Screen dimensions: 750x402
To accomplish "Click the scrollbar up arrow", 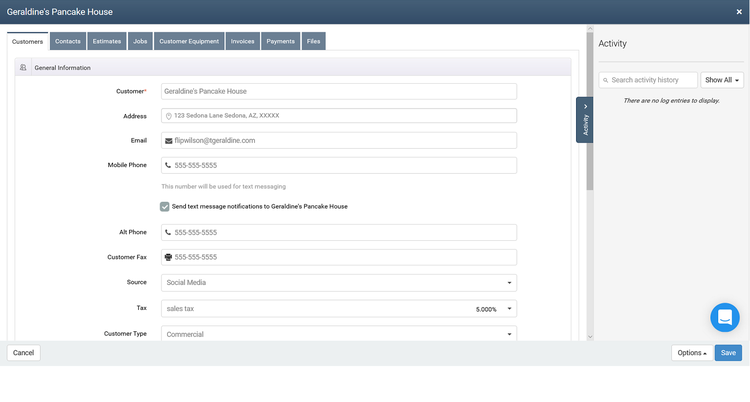I will point(590,29).
